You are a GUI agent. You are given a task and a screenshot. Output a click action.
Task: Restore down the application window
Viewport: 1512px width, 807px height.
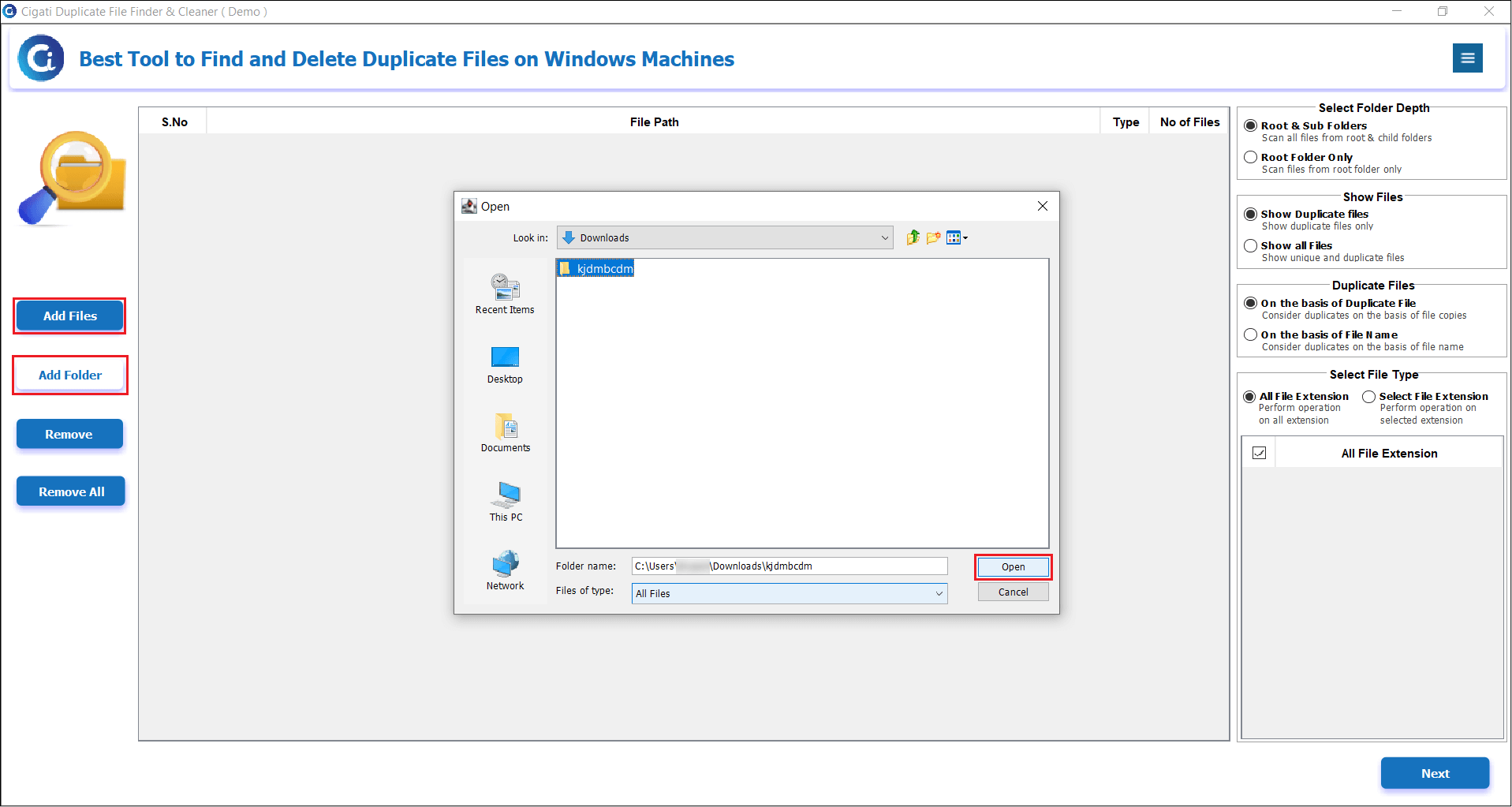pyautogui.click(x=1443, y=11)
